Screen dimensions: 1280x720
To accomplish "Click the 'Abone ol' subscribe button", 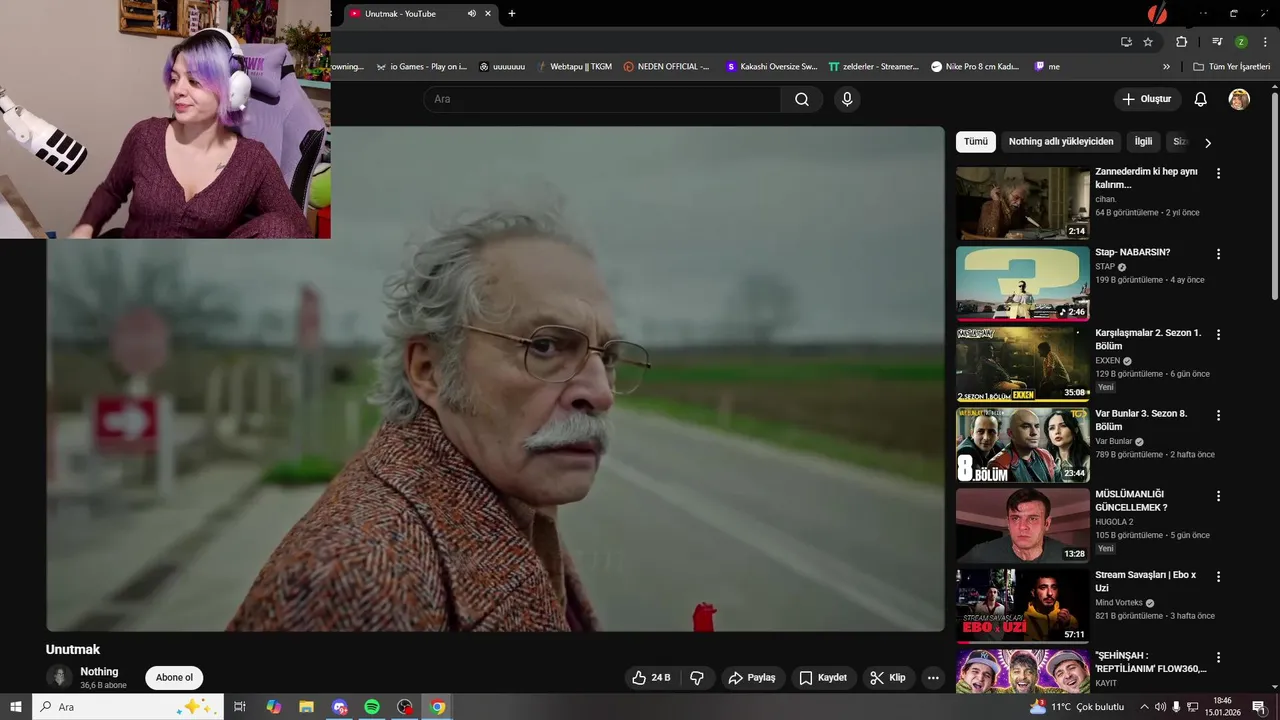I will click(174, 677).
